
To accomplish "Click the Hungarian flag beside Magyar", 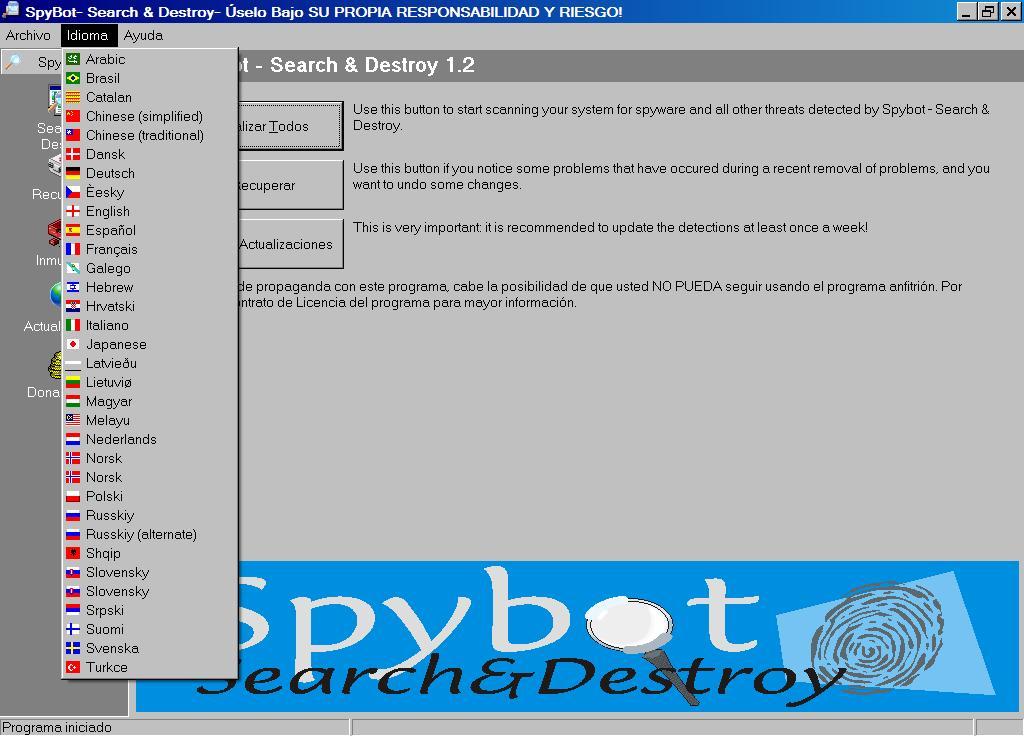I will pos(73,401).
